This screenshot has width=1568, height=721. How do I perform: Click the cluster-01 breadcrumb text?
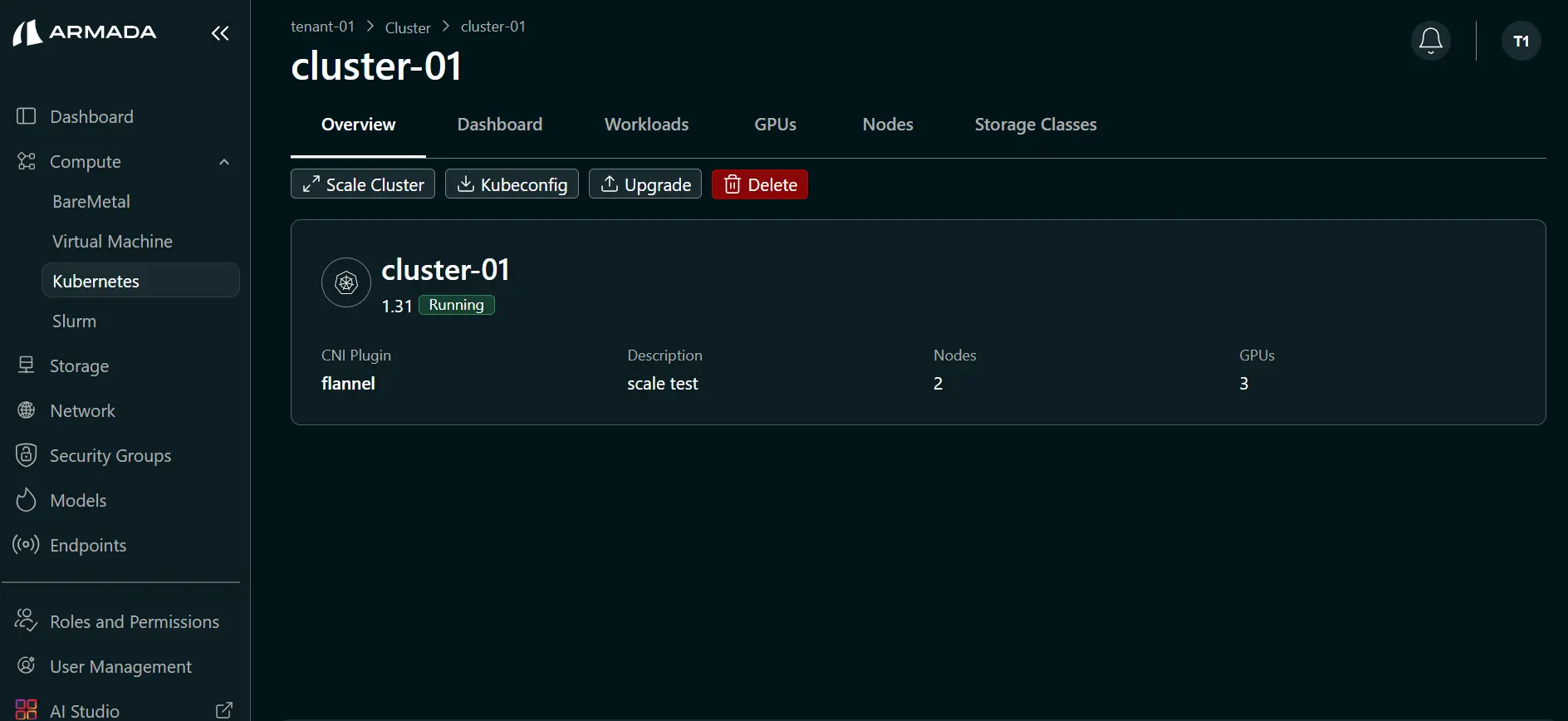tap(493, 27)
